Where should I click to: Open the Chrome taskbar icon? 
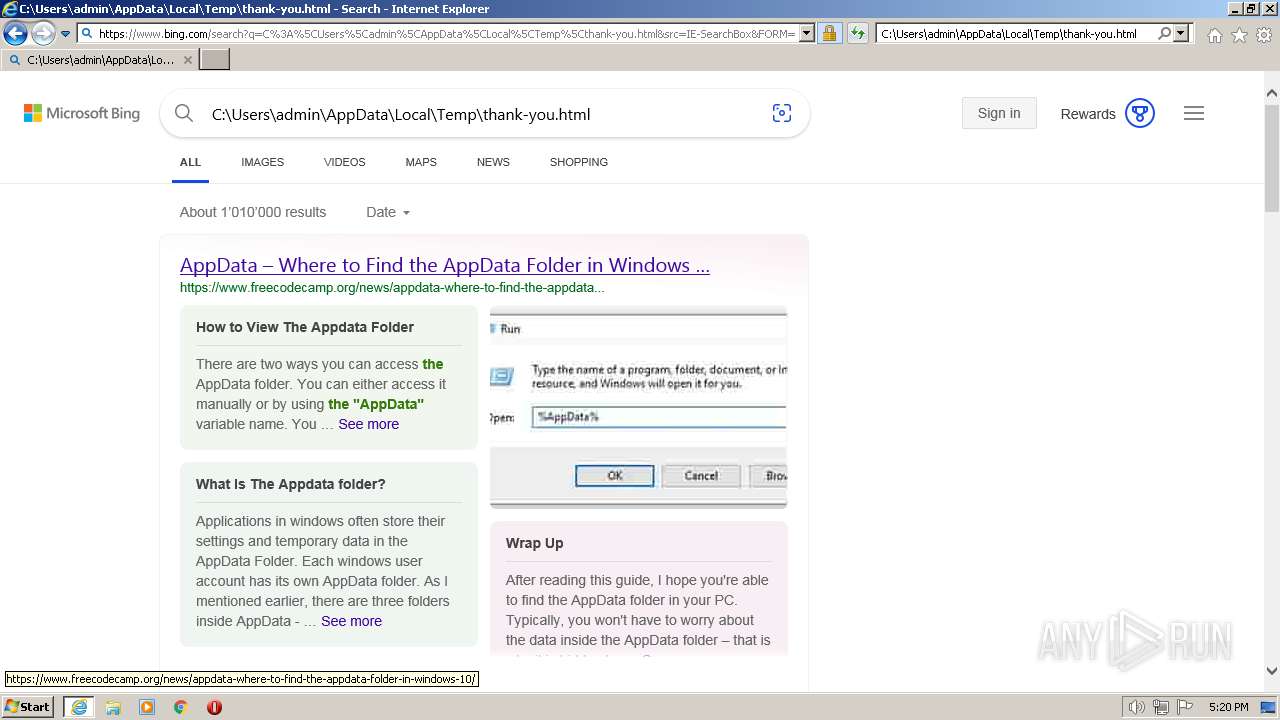[x=181, y=707]
